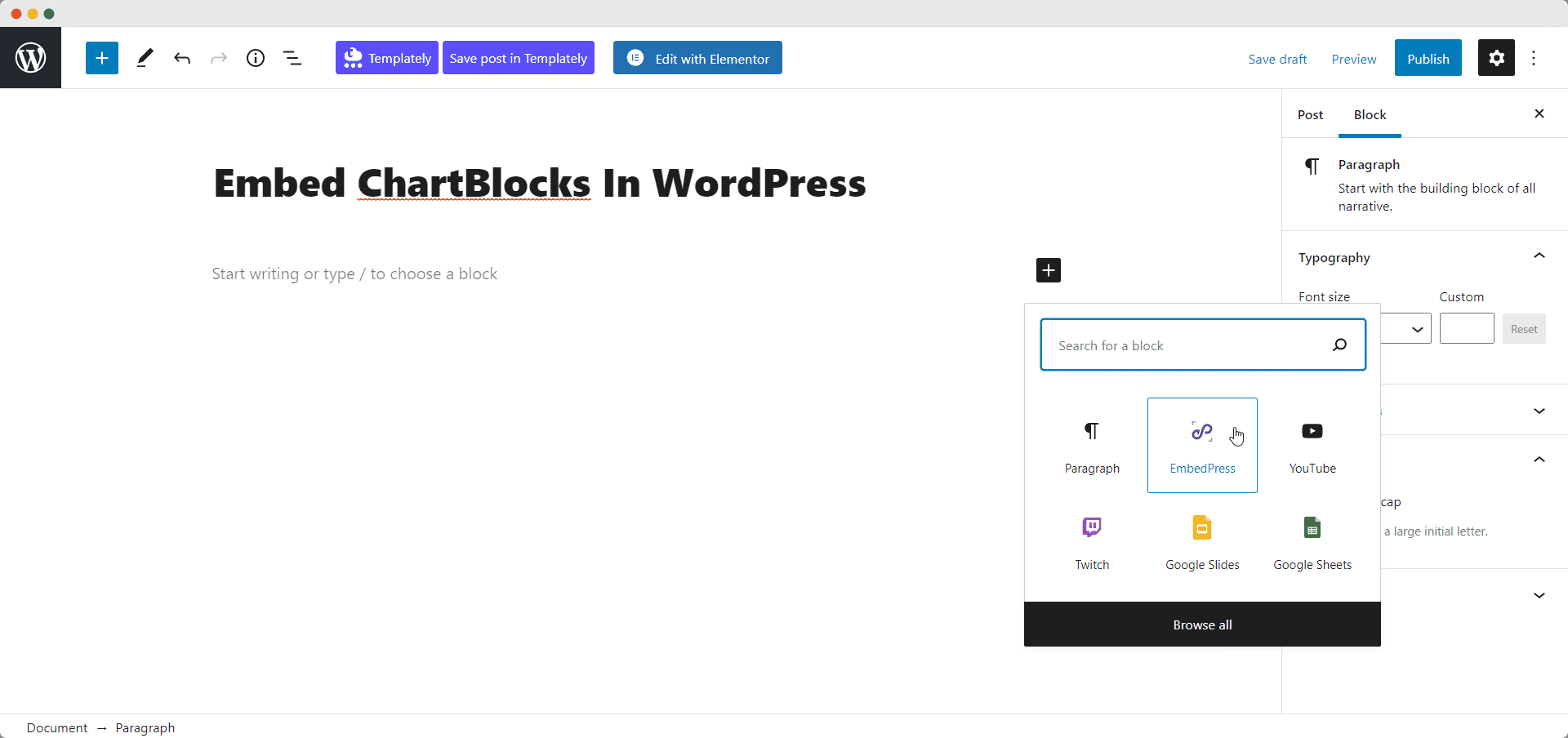The width and height of the screenshot is (1568, 738).
Task: Click the Custom font size field
Action: 1467,329
